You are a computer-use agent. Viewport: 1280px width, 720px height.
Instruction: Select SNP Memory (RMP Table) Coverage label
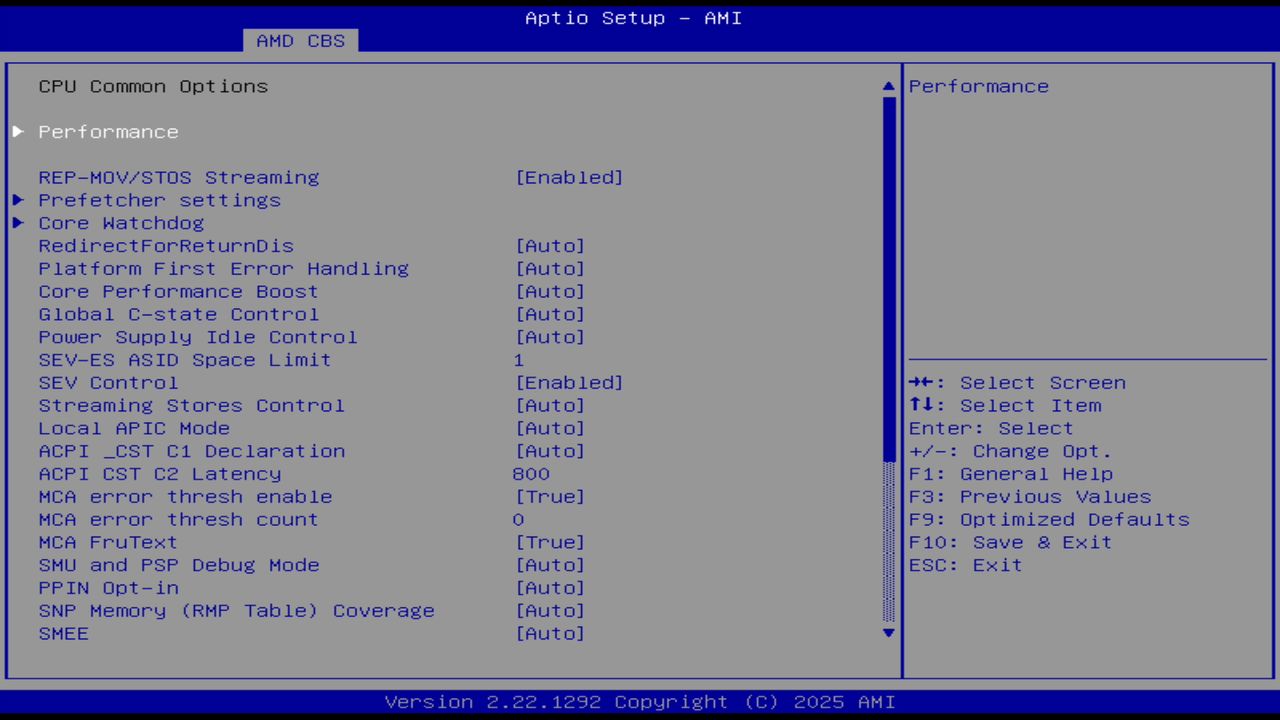pos(237,611)
